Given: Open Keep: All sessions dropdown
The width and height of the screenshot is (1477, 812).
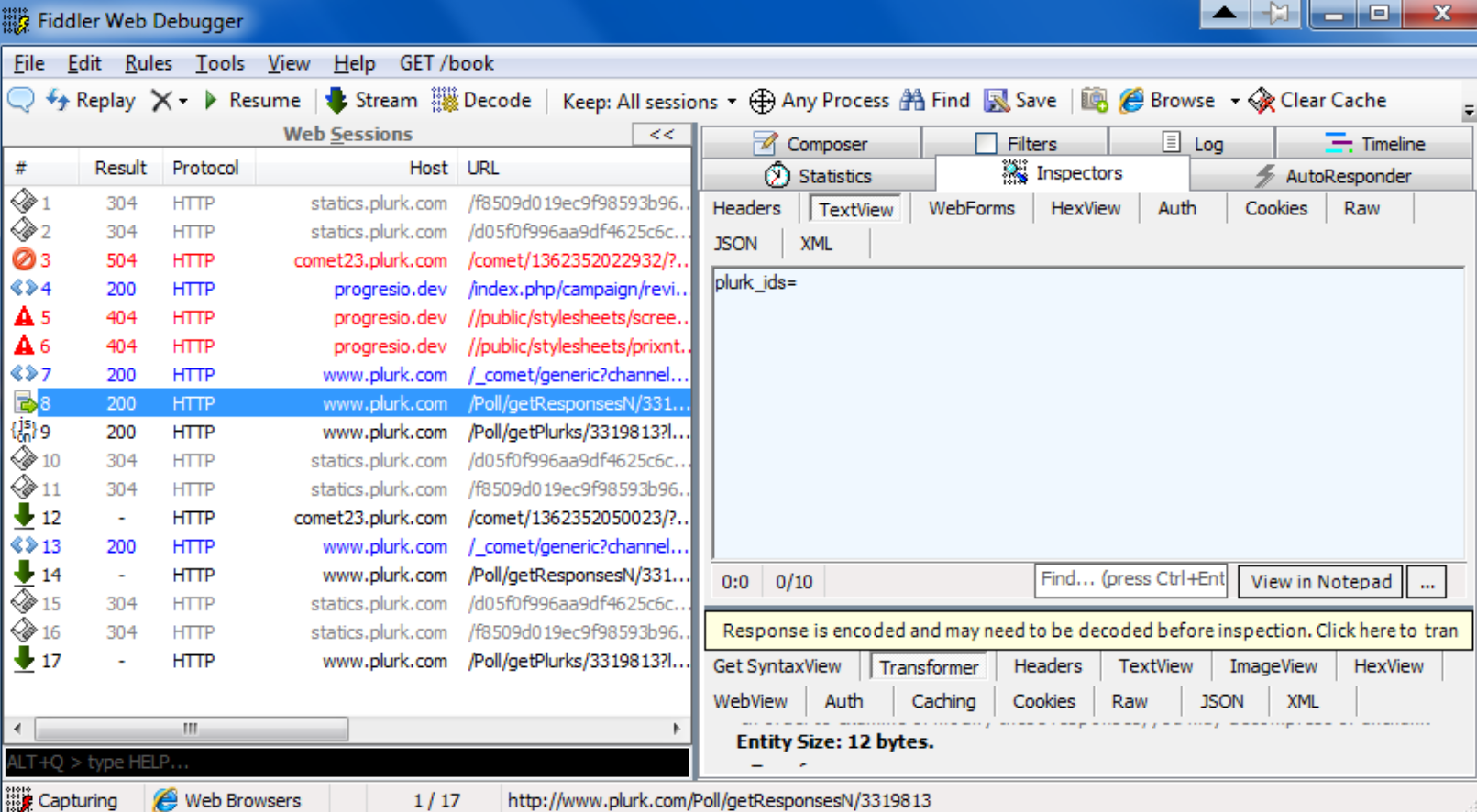Looking at the screenshot, I should pyautogui.click(x=649, y=101).
